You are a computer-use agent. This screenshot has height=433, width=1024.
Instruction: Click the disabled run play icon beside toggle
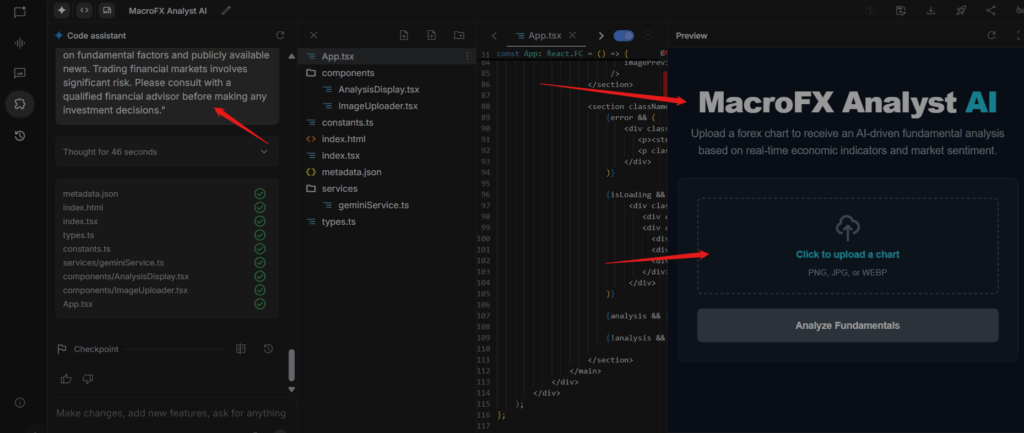tap(648, 35)
